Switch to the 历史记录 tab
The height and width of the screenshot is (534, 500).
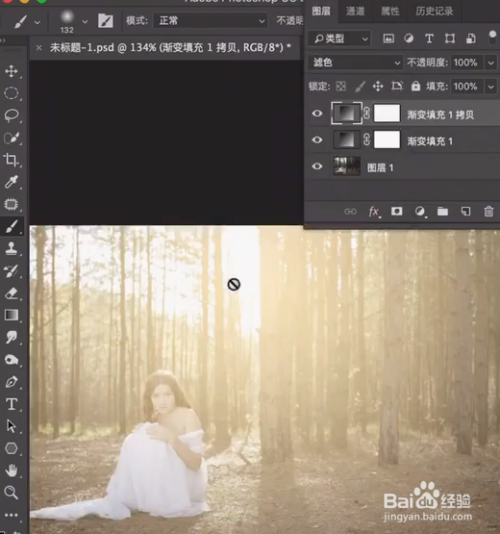[434, 11]
